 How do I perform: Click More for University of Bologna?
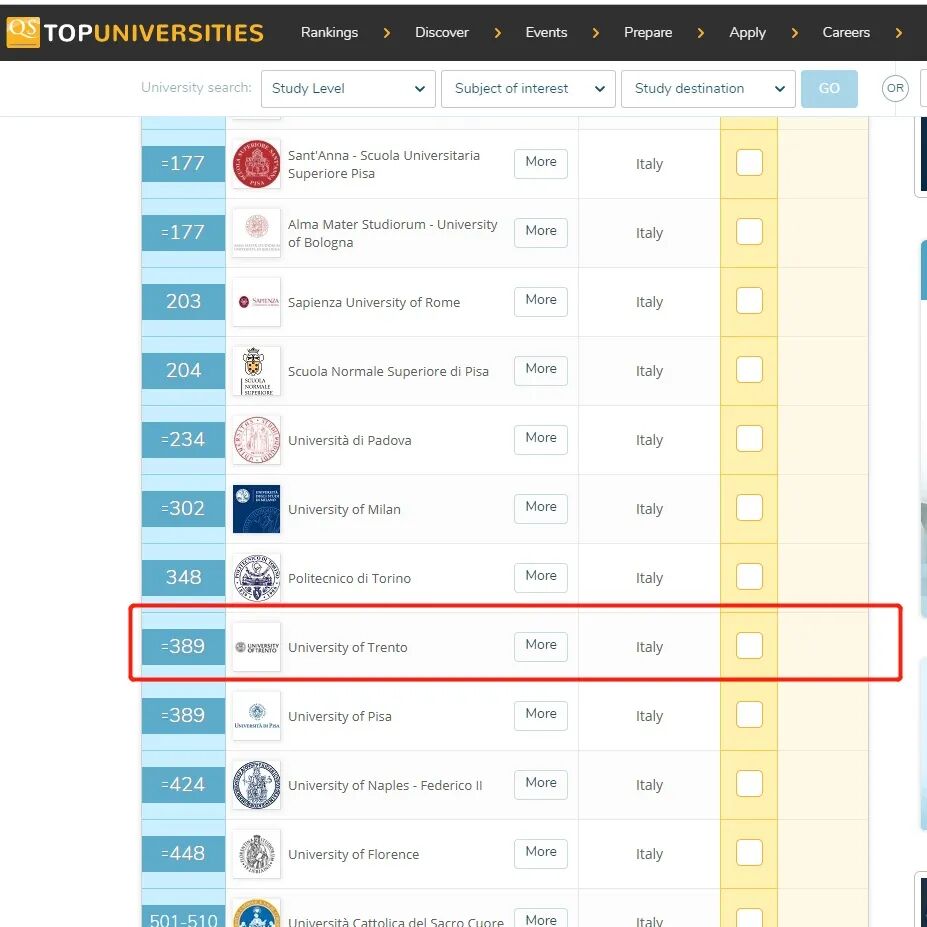(x=540, y=232)
